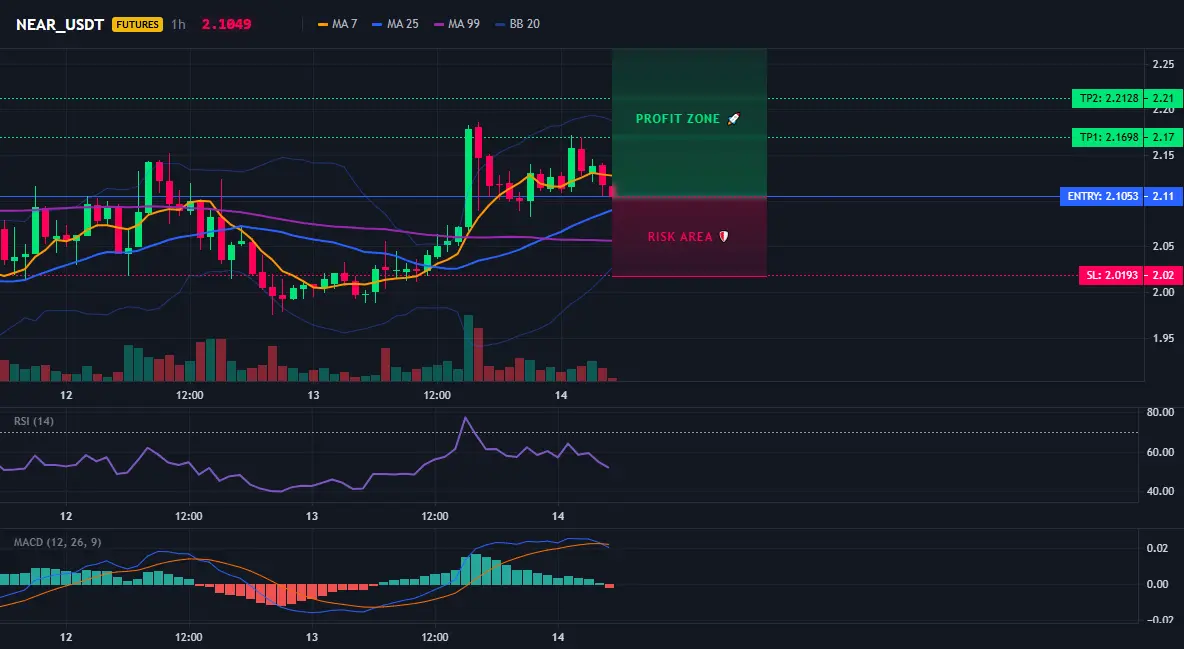Click the 40.00 RSI axis label

(1160, 491)
